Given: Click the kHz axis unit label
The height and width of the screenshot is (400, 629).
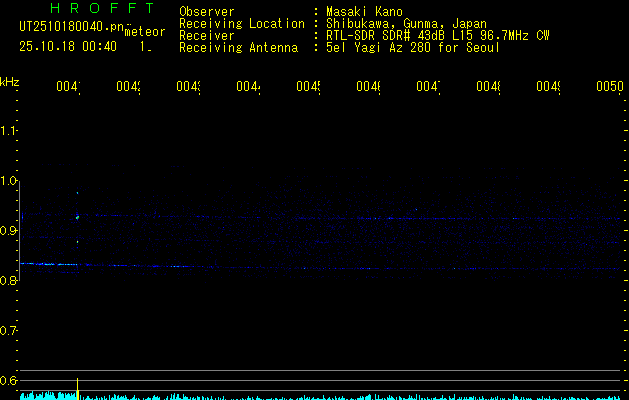Looking at the screenshot, I should pos(10,81).
